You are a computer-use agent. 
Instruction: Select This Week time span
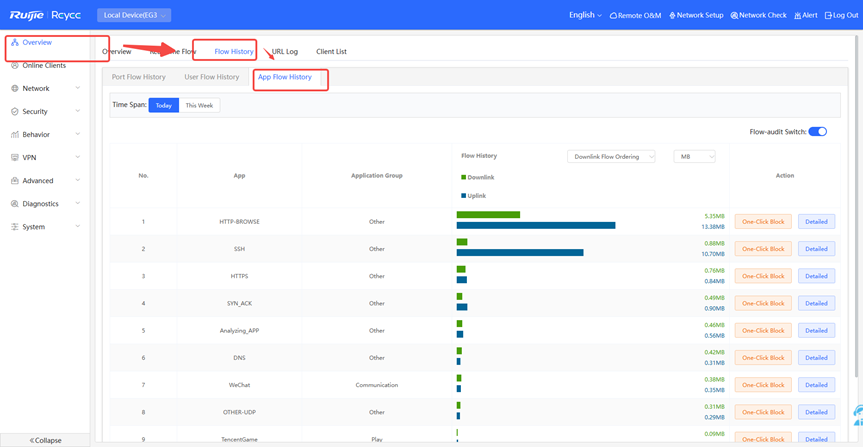click(x=199, y=105)
